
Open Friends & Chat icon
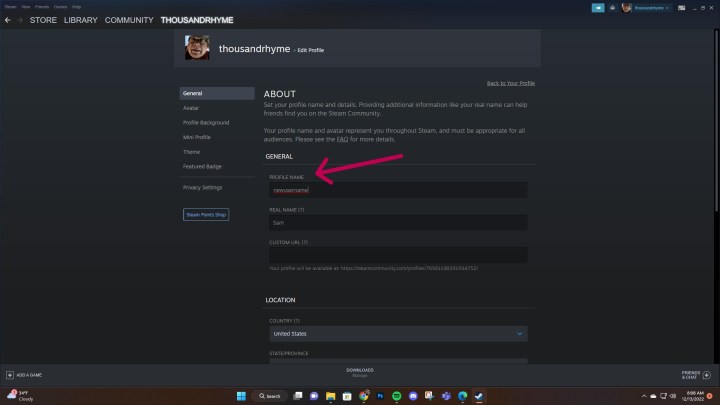tap(707, 375)
